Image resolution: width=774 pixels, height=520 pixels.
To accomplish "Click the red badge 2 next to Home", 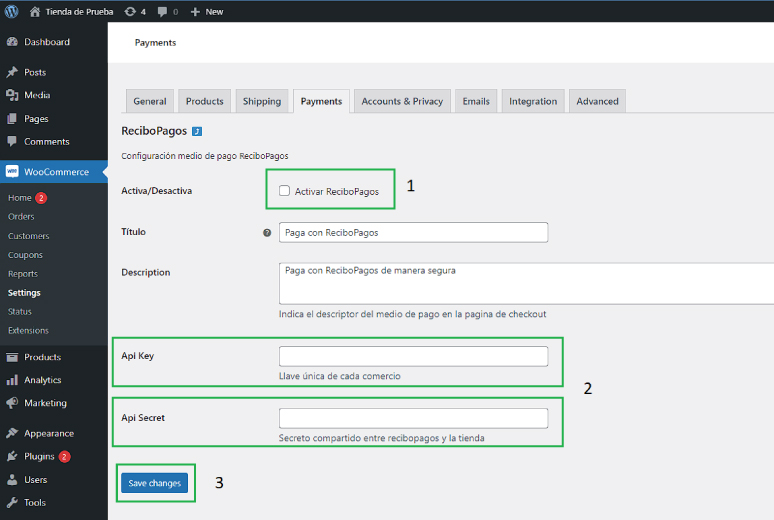I will point(41,198).
